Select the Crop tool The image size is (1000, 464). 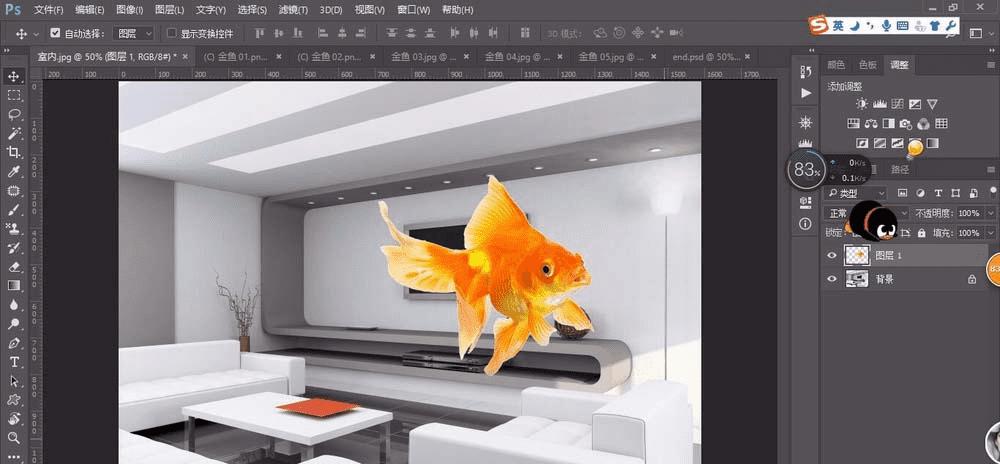pos(14,152)
